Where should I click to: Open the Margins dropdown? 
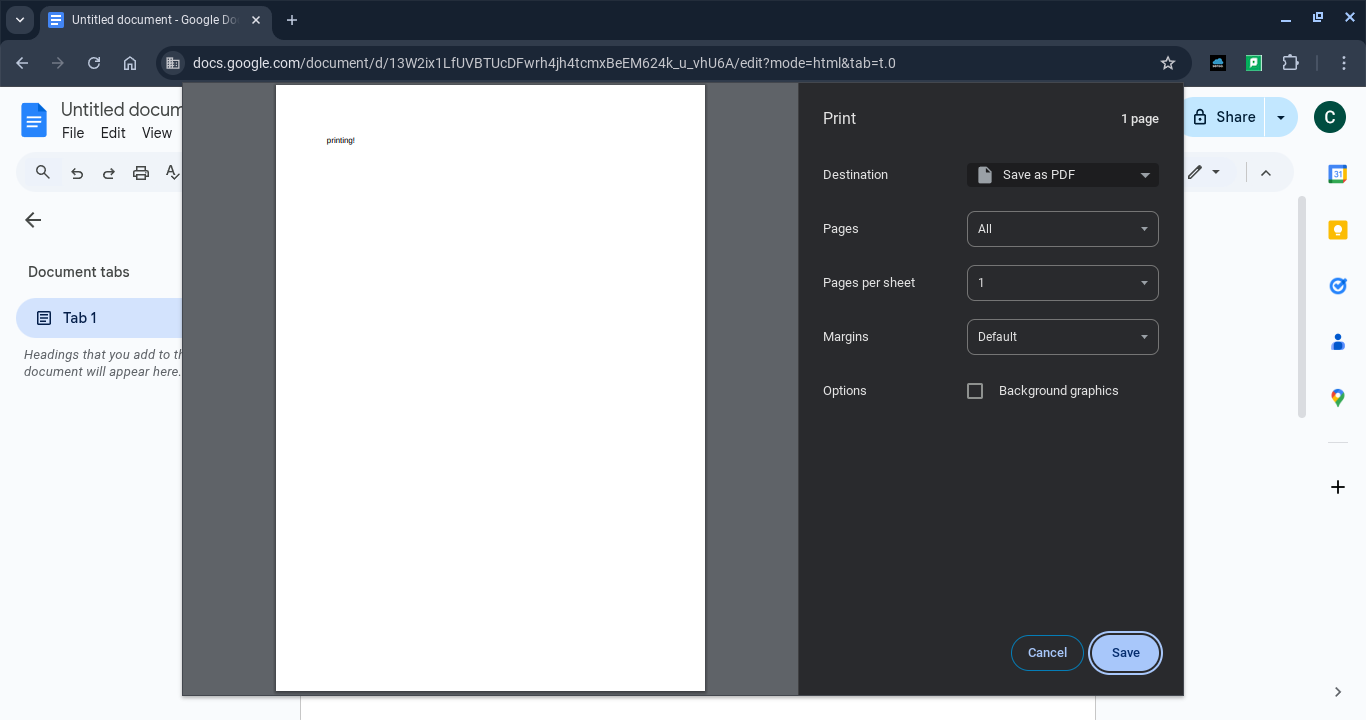coord(1062,337)
